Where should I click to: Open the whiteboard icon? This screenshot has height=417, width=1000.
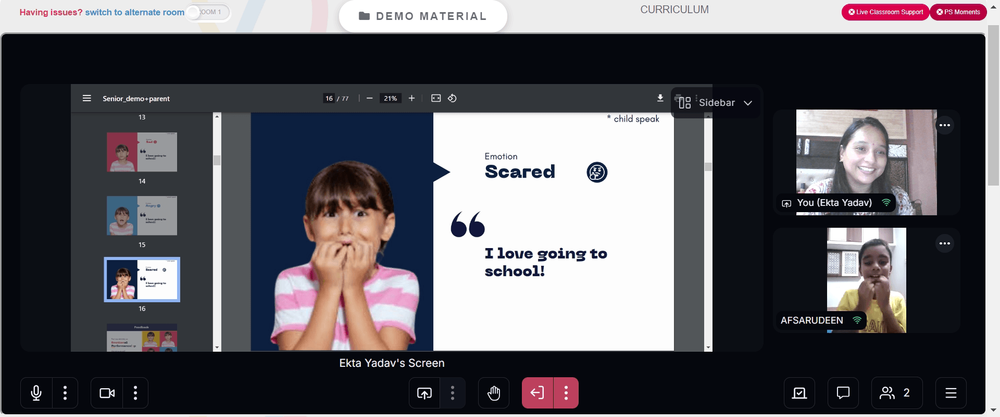click(x=799, y=393)
